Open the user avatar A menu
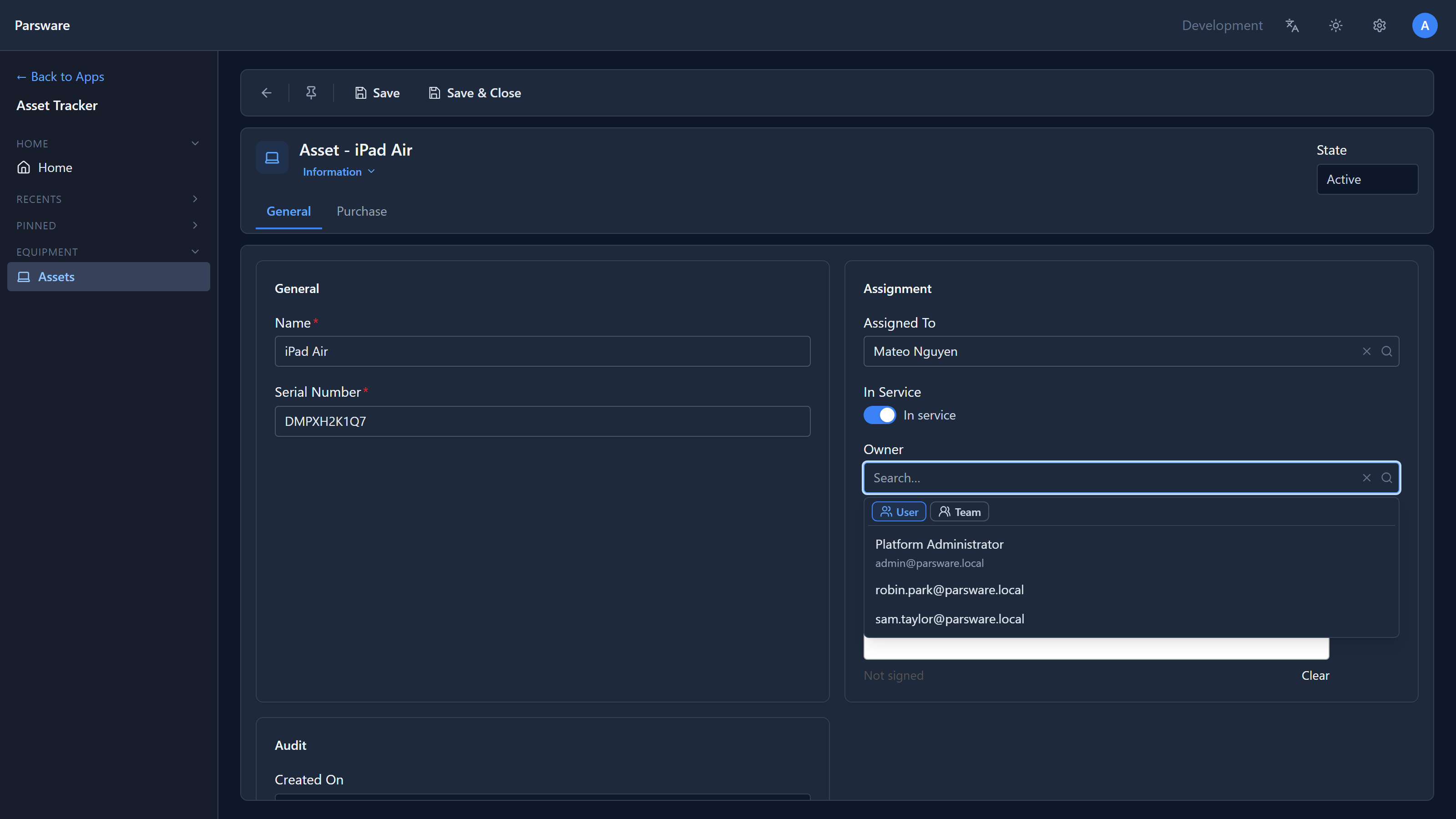The height and width of the screenshot is (819, 1456). point(1424,25)
